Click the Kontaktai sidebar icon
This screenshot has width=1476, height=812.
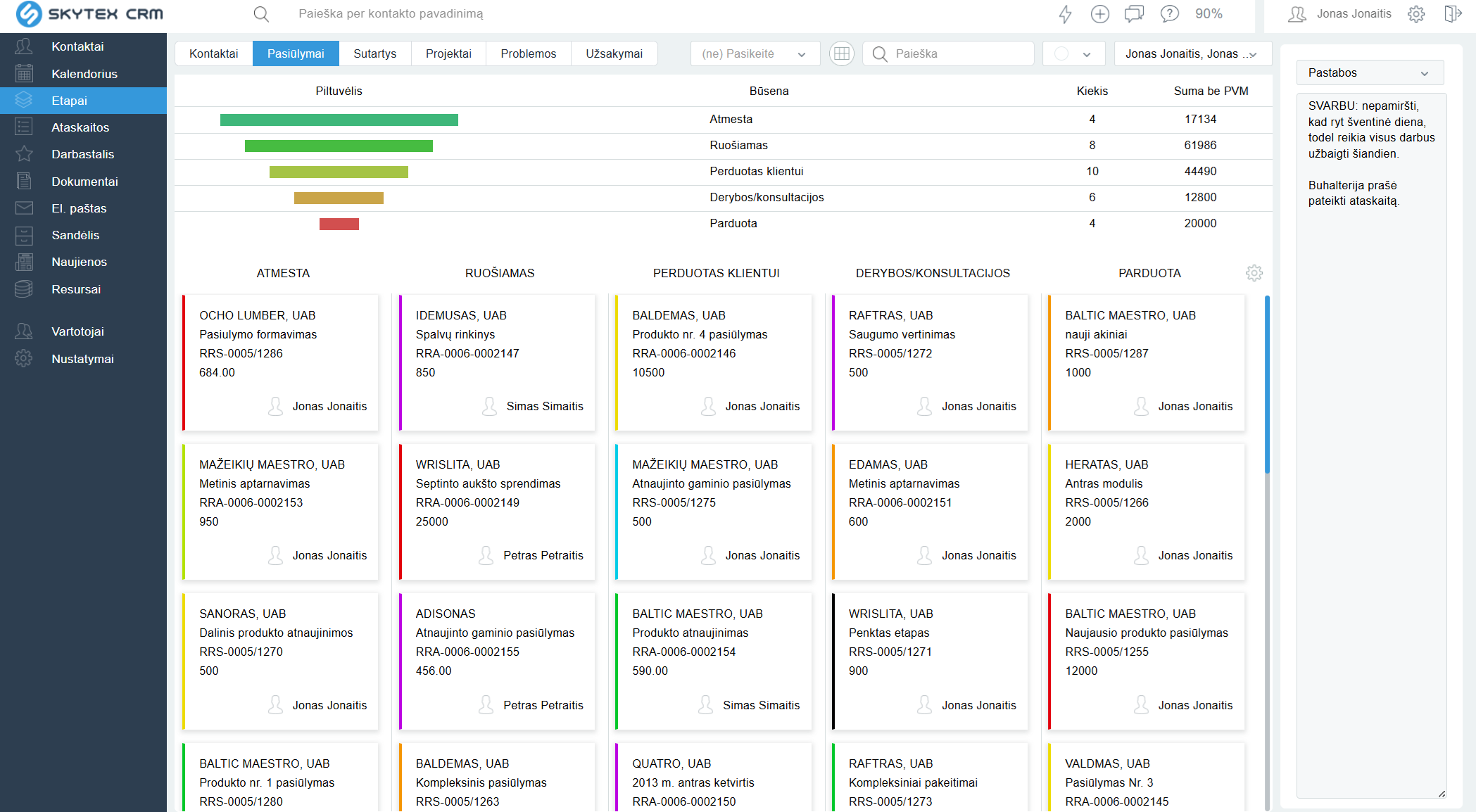pos(24,46)
